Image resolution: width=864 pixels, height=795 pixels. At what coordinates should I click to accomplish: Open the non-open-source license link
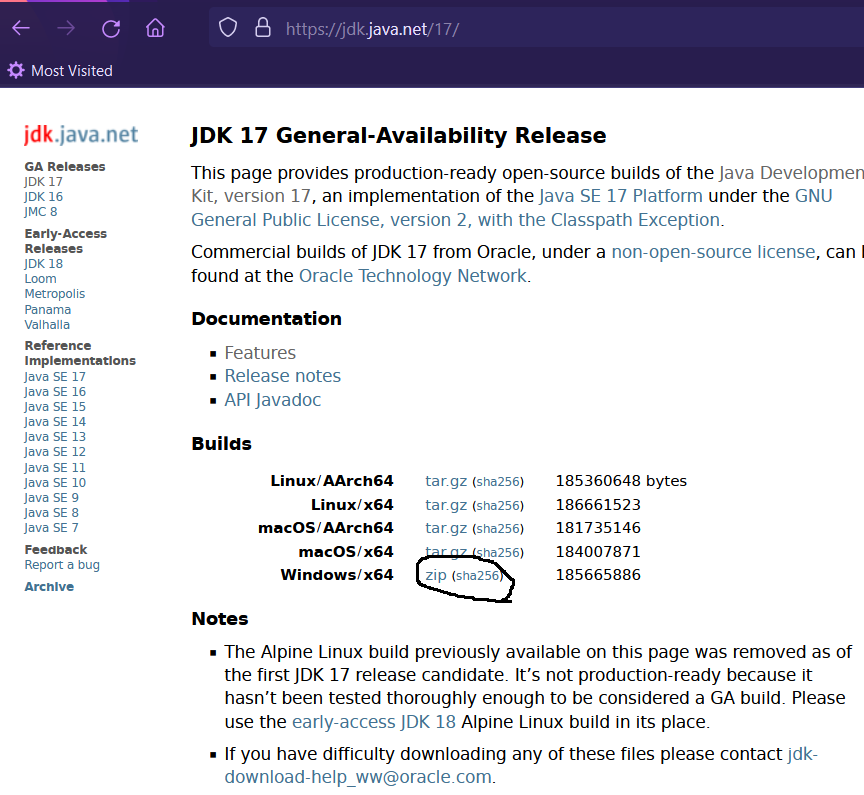pos(714,252)
